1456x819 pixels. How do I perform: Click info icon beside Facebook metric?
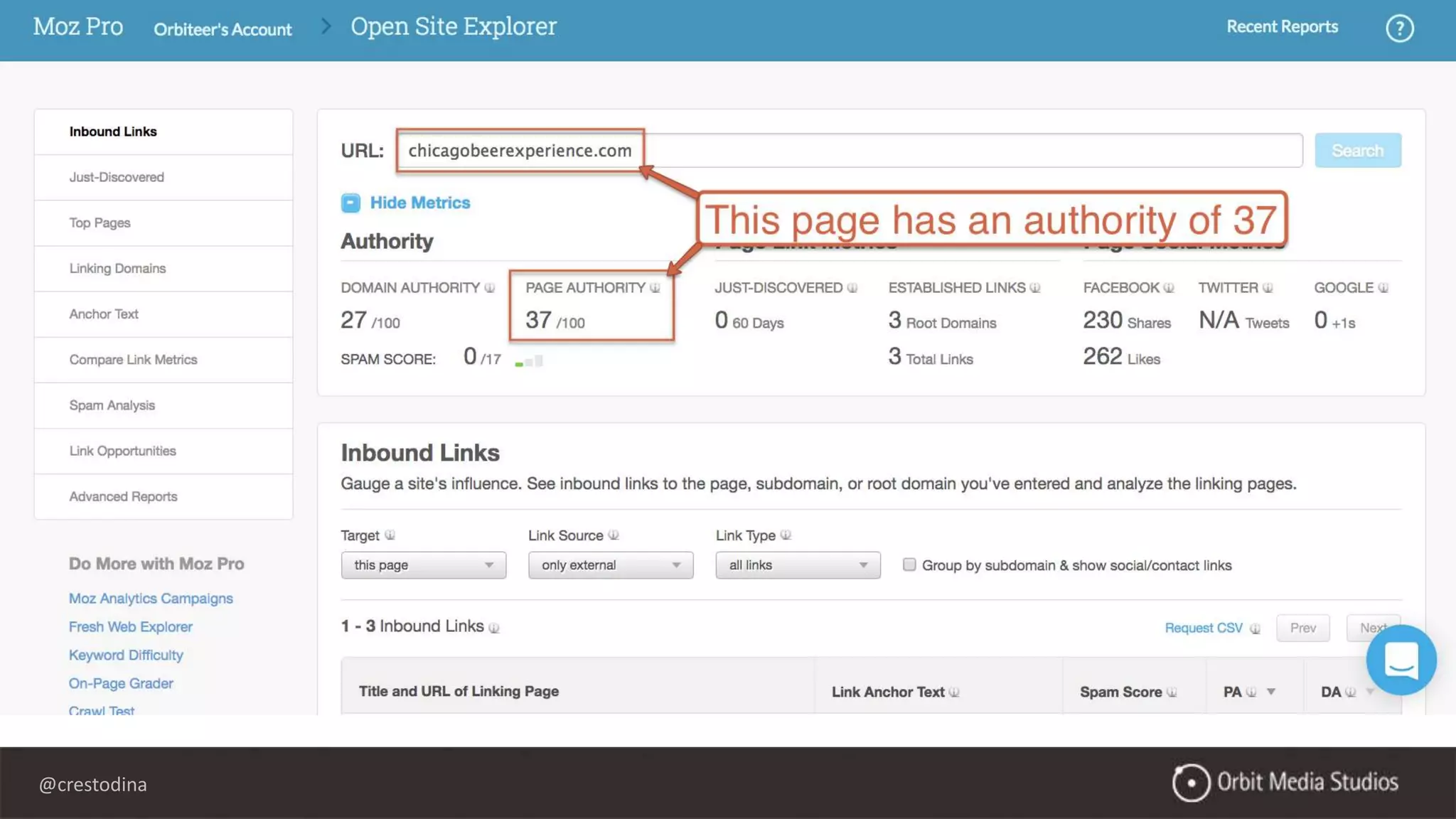coord(1169,288)
